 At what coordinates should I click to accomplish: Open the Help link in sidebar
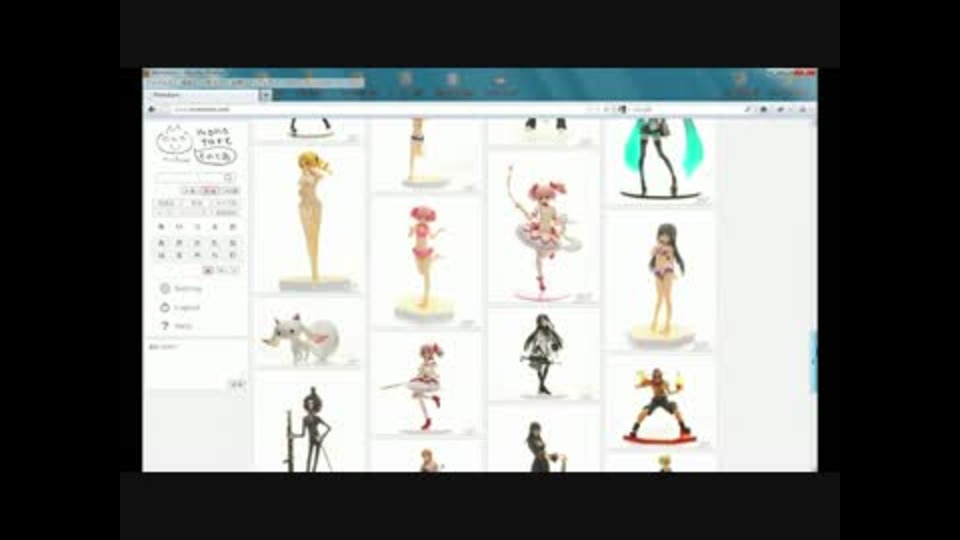point(183,326)
